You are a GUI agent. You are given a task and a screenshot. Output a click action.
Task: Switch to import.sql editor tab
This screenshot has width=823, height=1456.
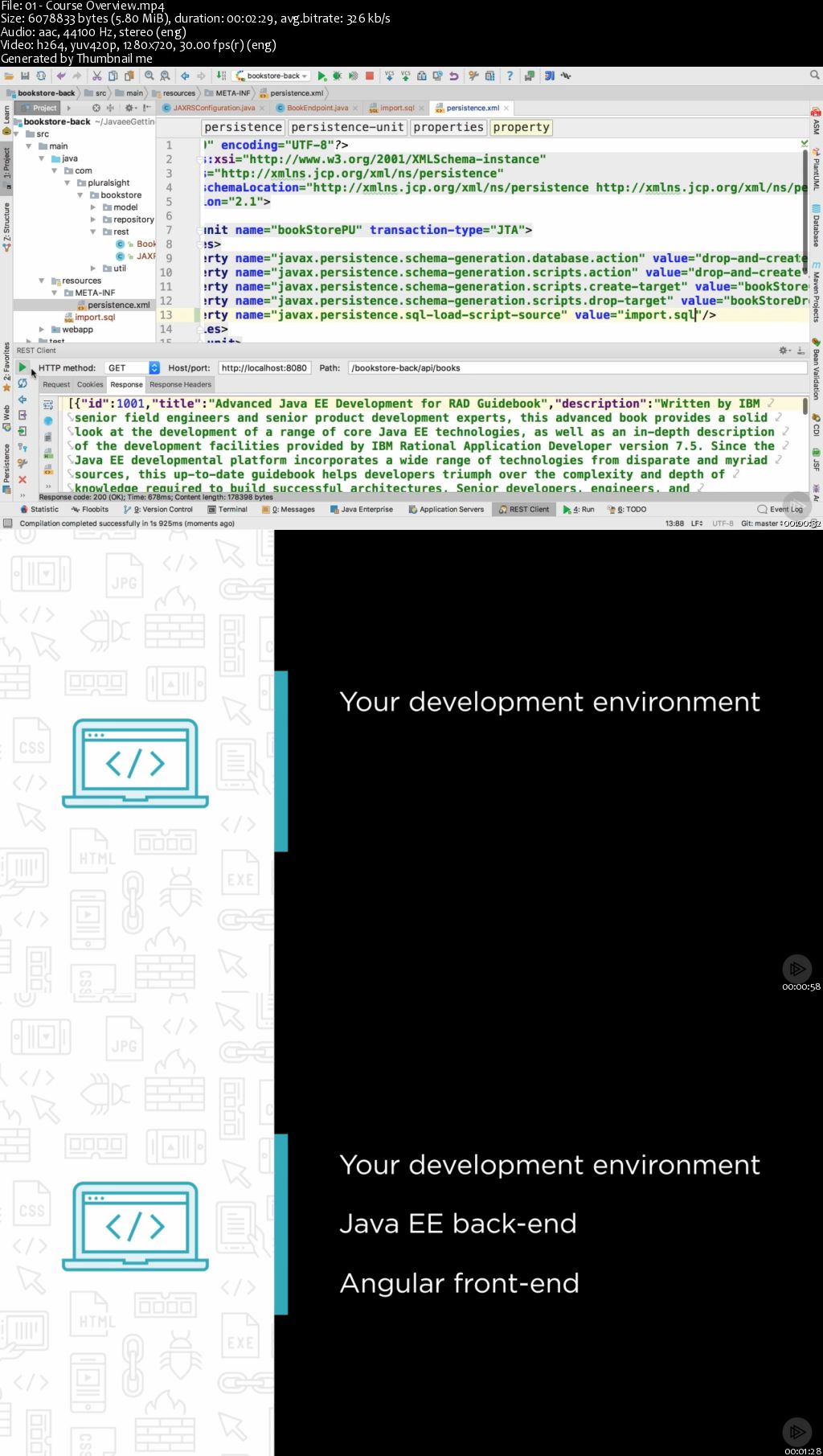coord(396,108)
